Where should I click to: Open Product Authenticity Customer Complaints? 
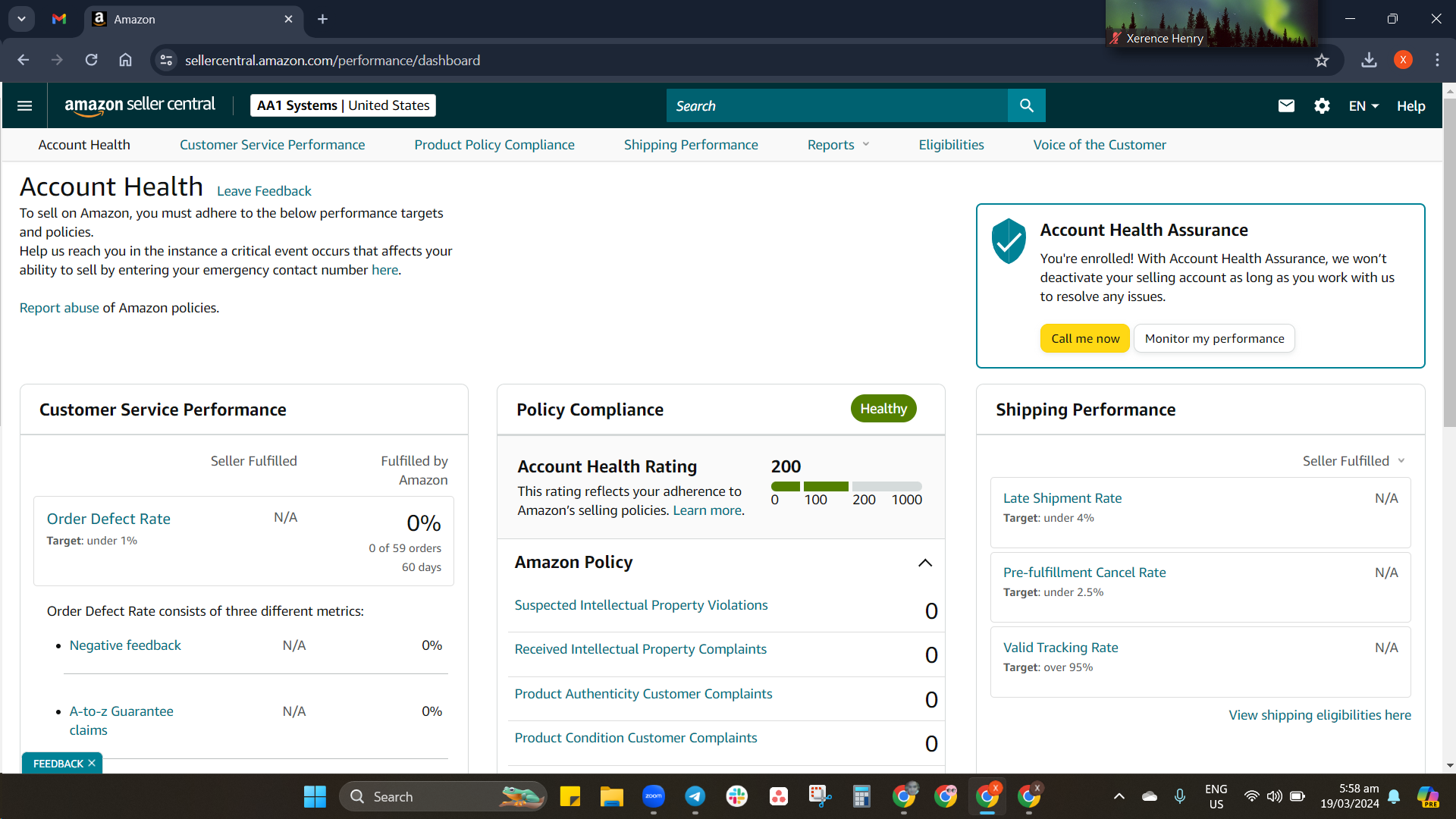pos(643,694)
